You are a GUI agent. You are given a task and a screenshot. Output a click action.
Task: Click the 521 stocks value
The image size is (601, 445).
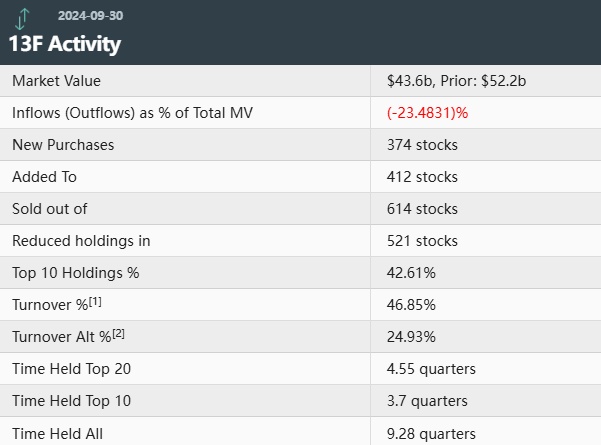422,241
